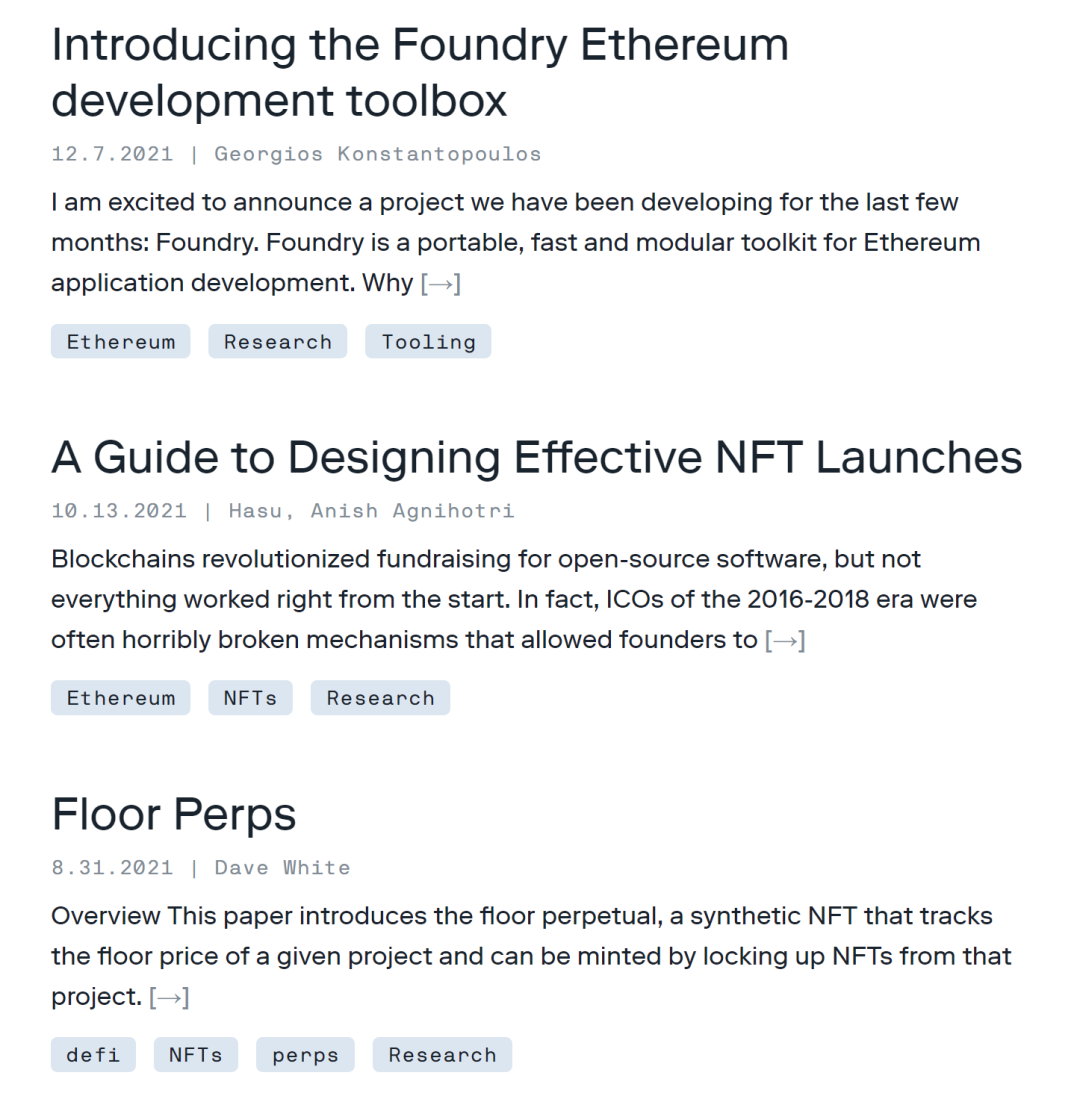Select the Research tag under Floor Perps

(442, 1055)
